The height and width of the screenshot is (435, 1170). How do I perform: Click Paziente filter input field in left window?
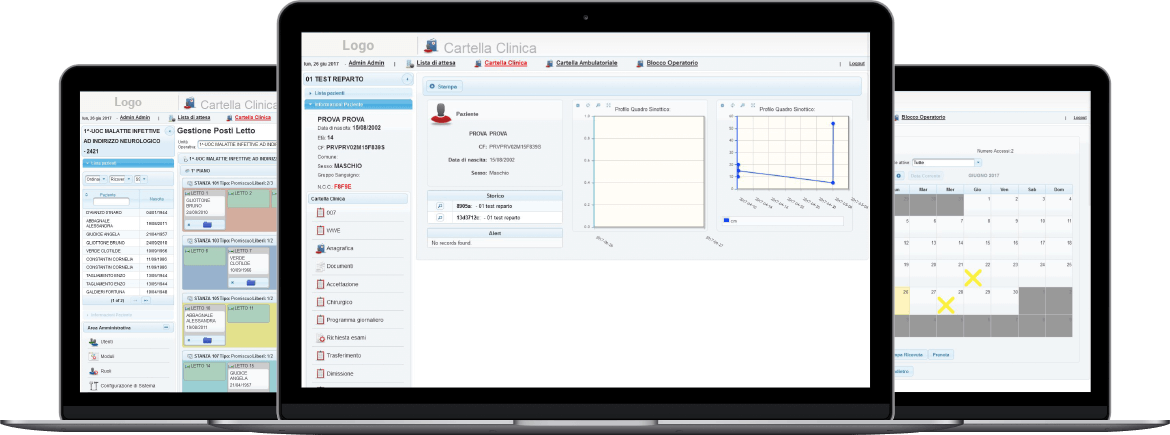pyautogui.click(x=111, y=201)
